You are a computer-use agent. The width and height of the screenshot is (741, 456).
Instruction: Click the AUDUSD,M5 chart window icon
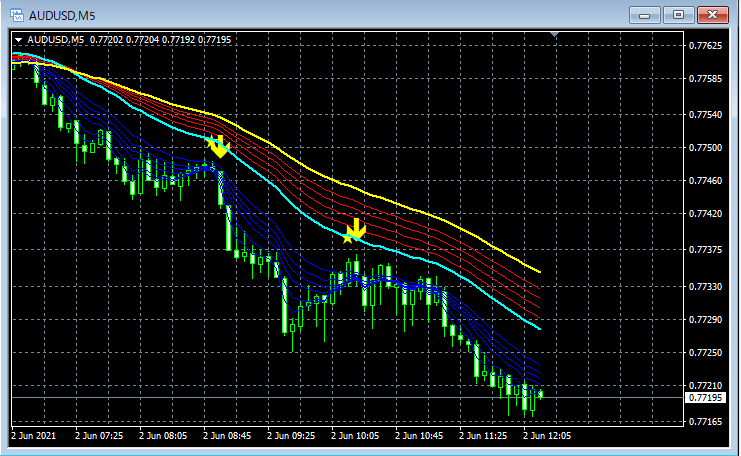17,15
